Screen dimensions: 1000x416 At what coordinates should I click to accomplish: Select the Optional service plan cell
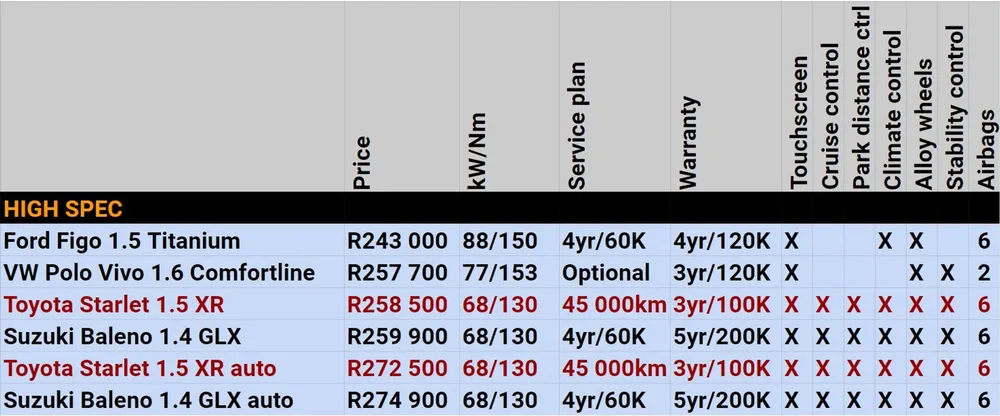tap(606, 273)
